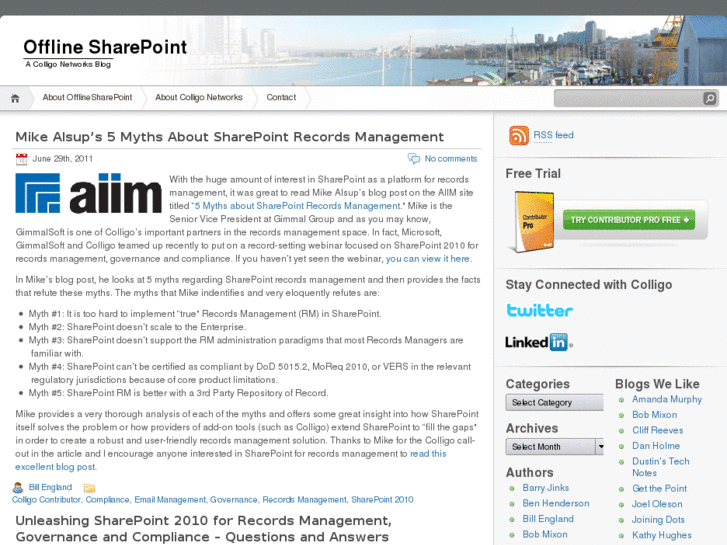This screenshot has height=545, width=727.
Task: Visit Get the Point blog link
Action: [x=659, y=488]
